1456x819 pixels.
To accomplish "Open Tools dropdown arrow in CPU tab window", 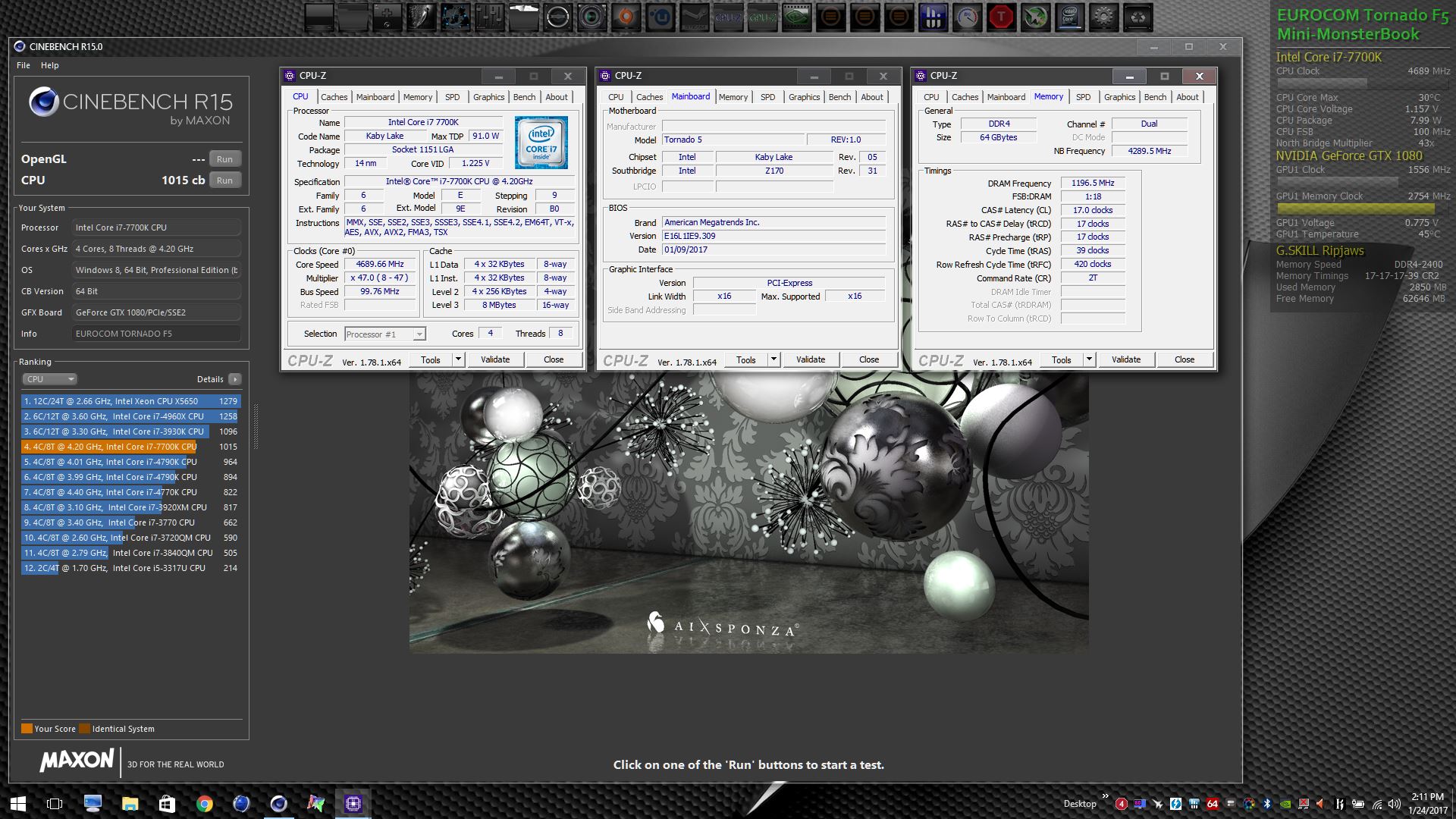I will pos(458,359).
